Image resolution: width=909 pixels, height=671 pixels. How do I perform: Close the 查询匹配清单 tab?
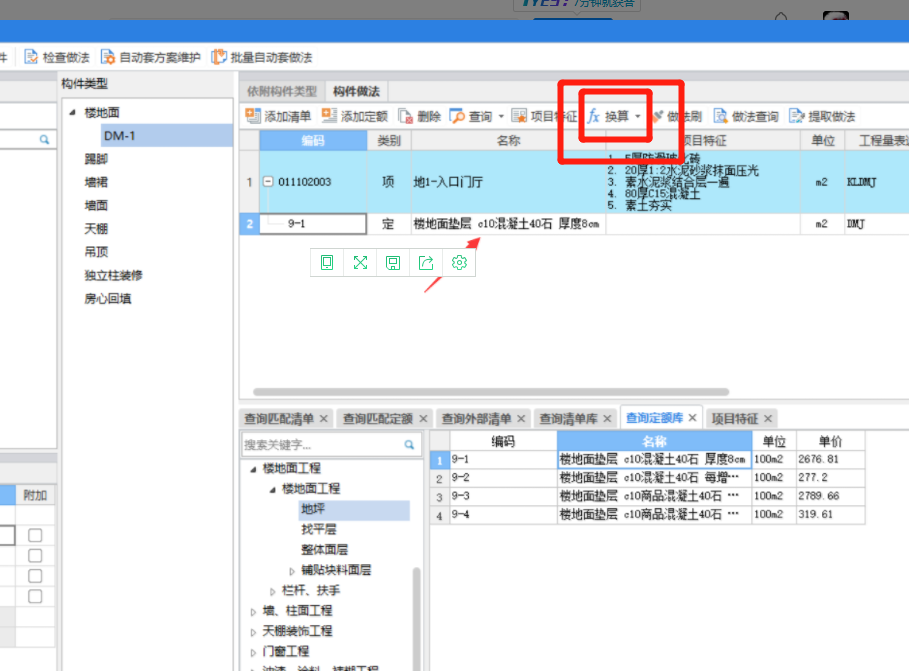point(323,418)
